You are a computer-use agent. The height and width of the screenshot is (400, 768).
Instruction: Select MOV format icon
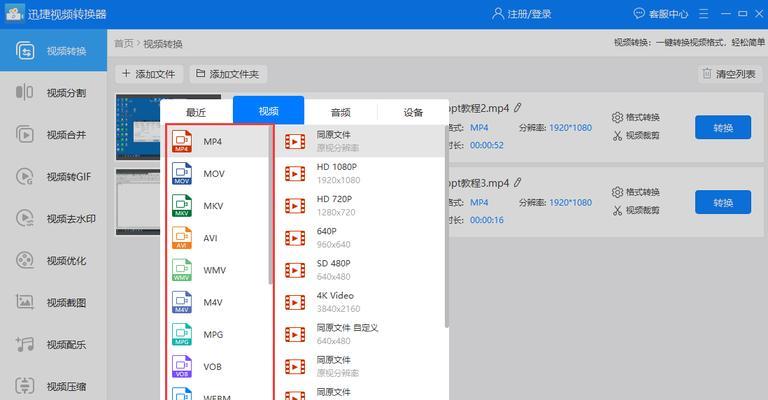182,174
